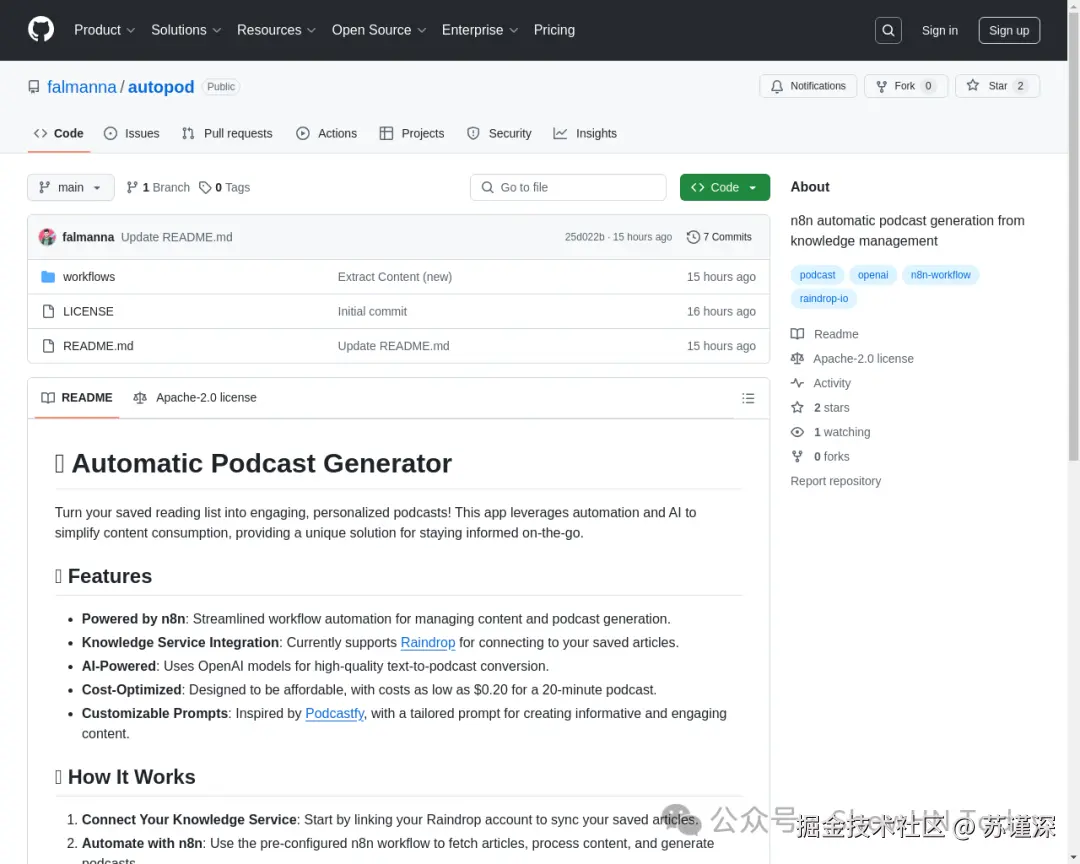Click the Notifications bell button
This screenshot has width=1080, height=864.
click(808, 86)
